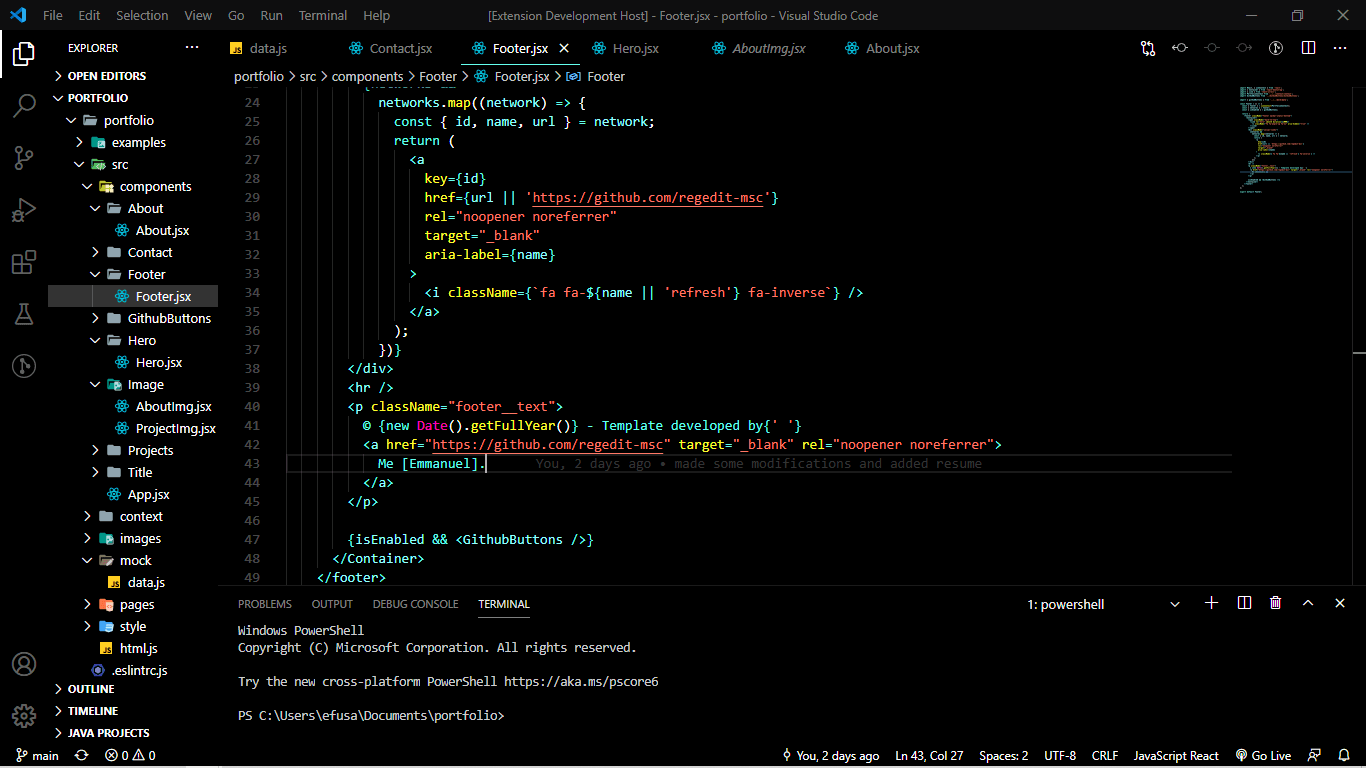1366x768 pixels.
Task: Create a new terminal with plus icon
Action: click(1211, 603)
